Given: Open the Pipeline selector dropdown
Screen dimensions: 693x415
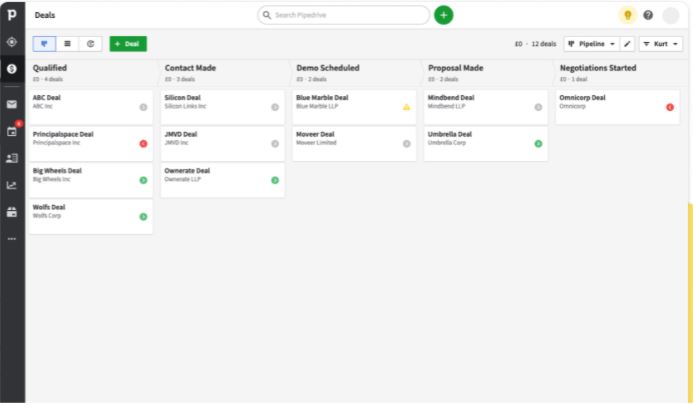Looking at the screenshot, I should (x=591, y=44).
